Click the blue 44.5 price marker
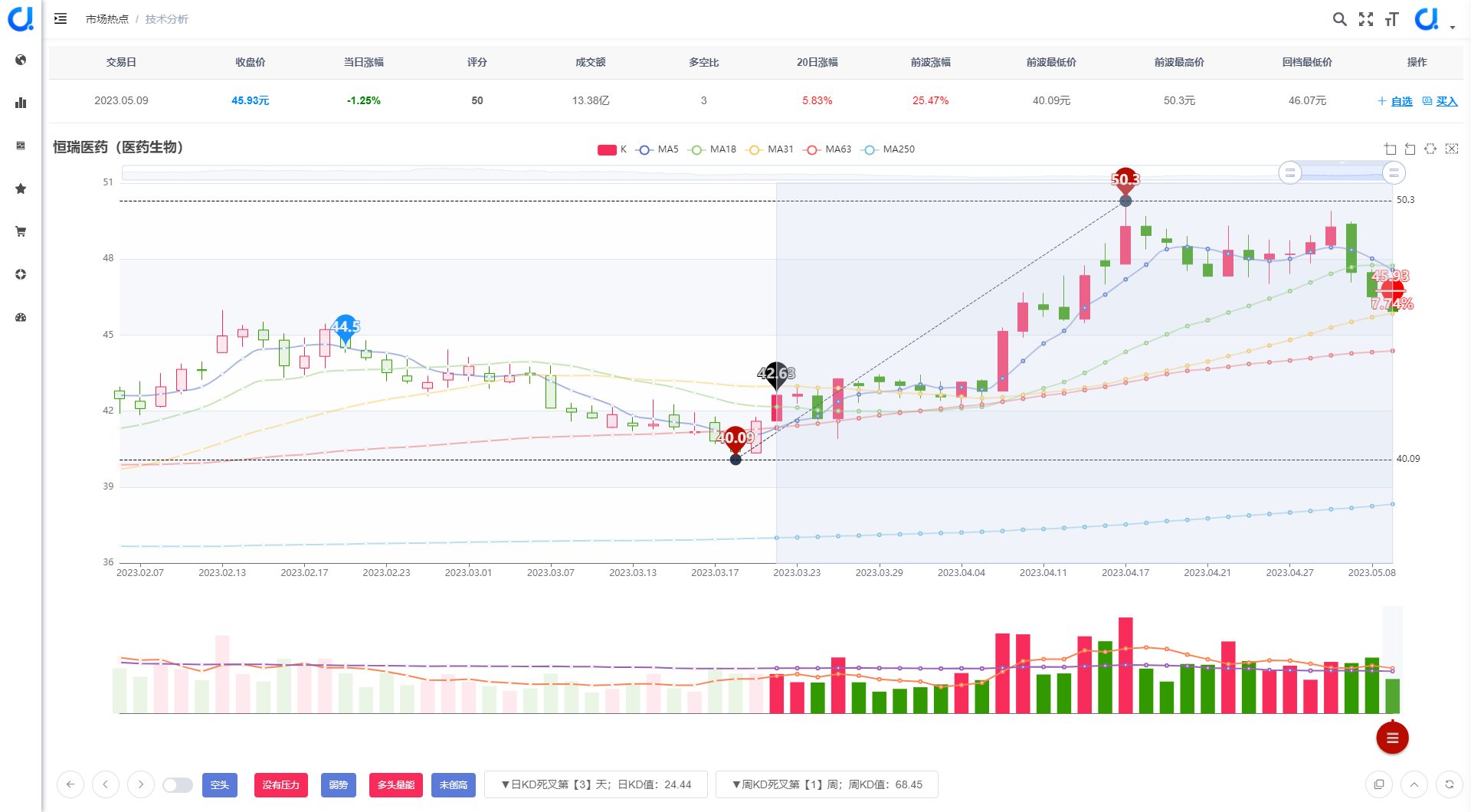 (346, 327)
